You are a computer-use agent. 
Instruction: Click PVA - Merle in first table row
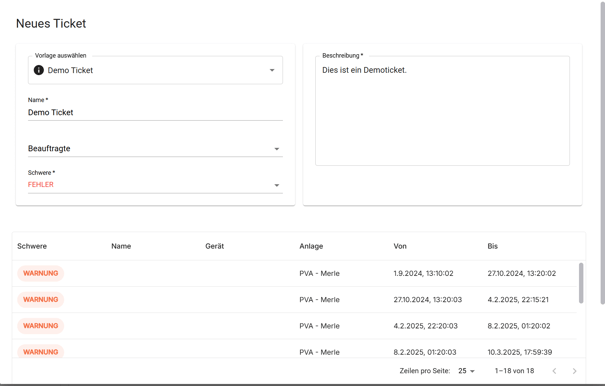[319, 273]
